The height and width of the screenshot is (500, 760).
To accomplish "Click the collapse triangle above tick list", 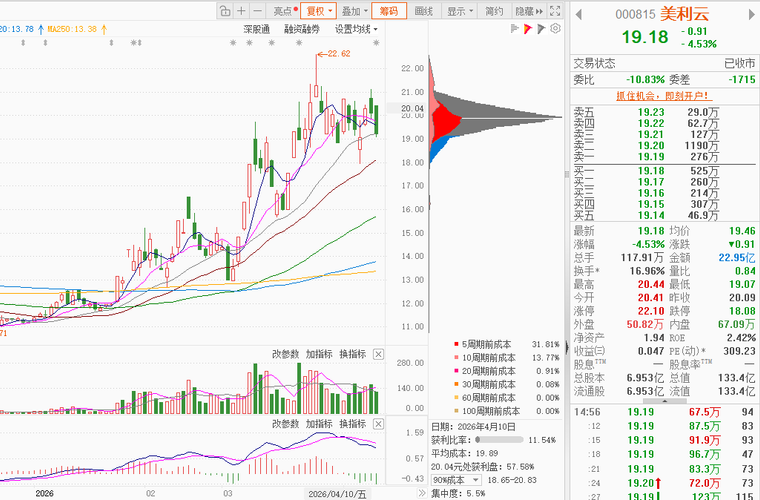I will point(665,401).
